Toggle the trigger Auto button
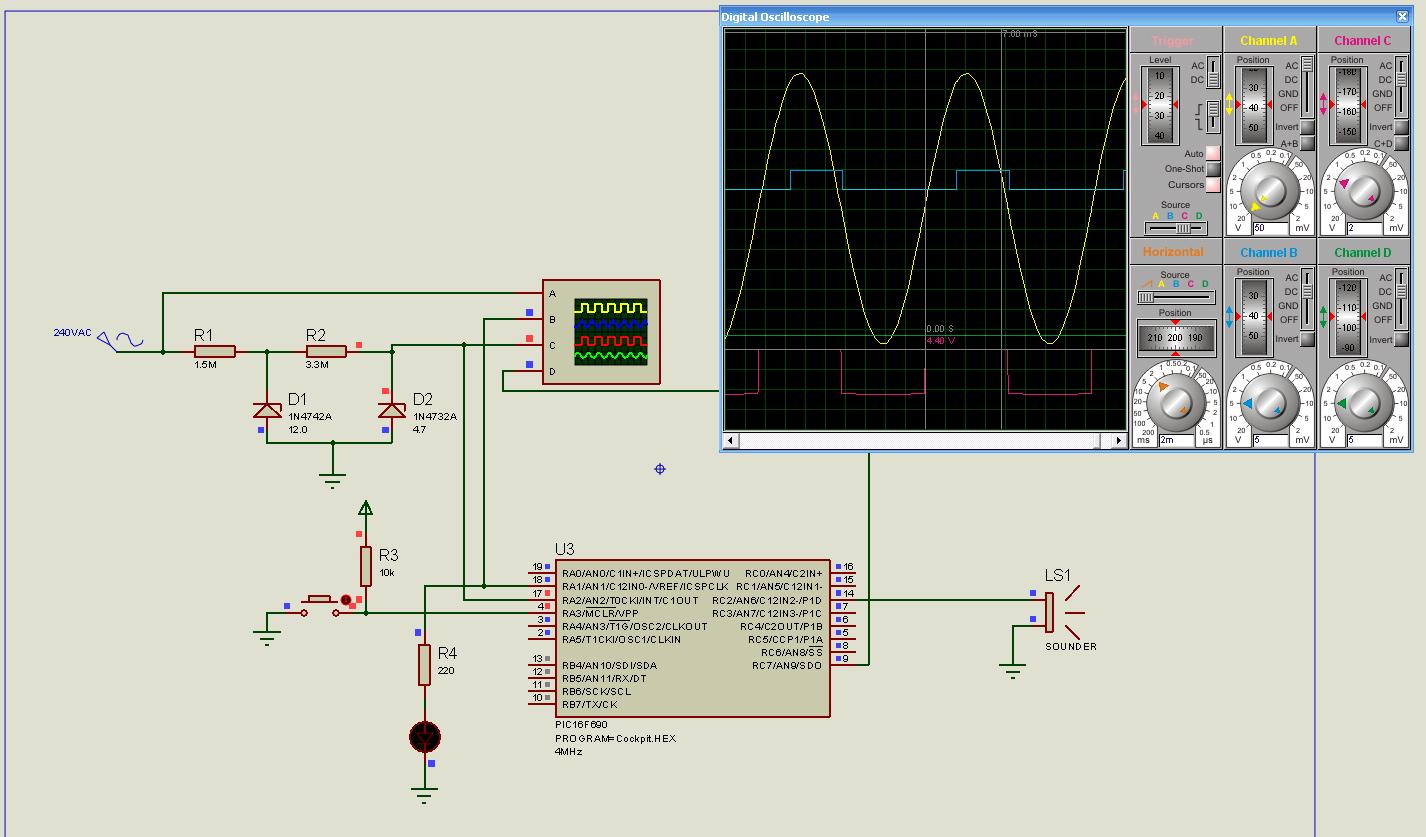The width and height of the screenshot is (1426, 837). pos(1213,153)
